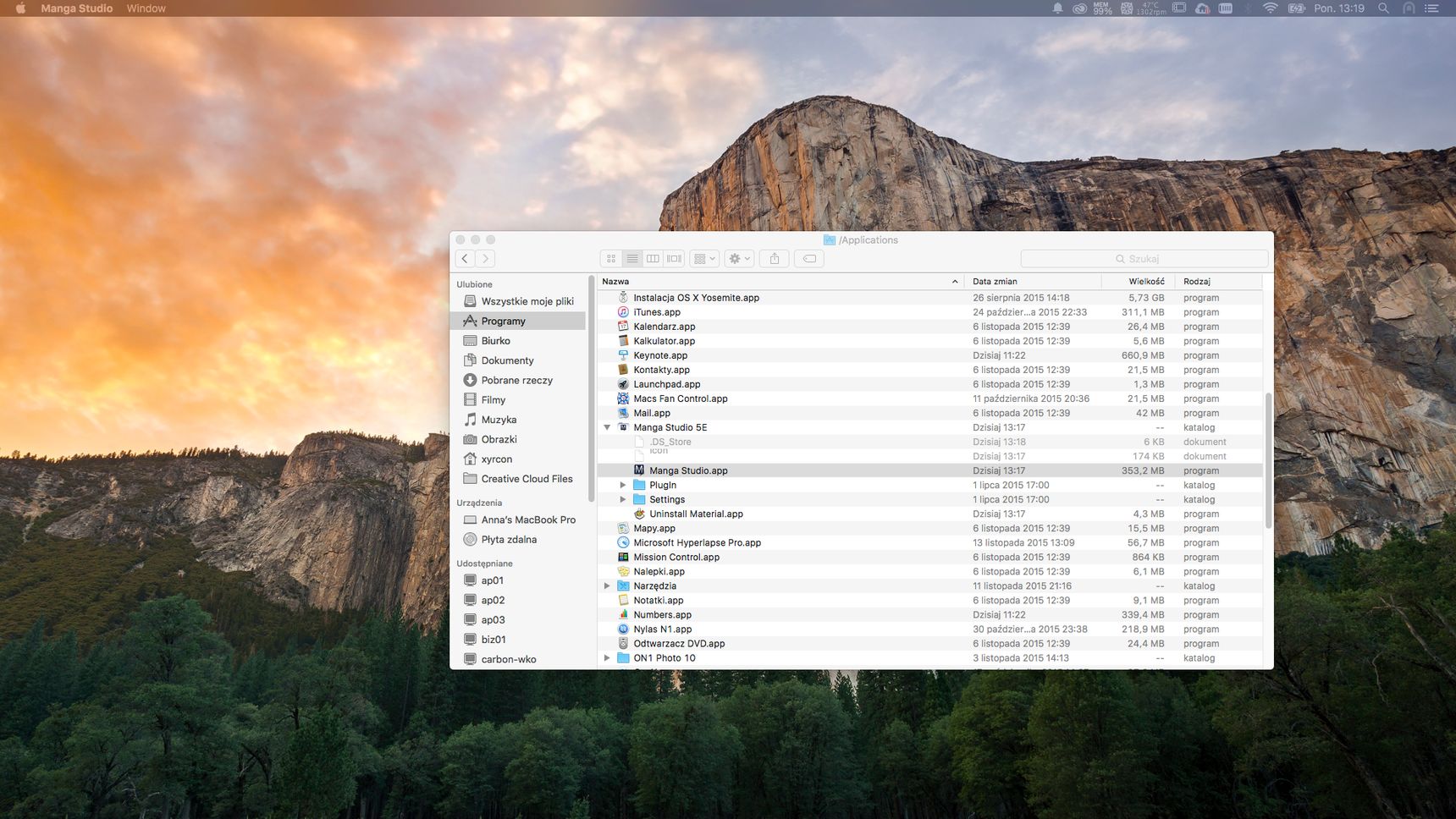1456x819 pixels.
Task: Open Obrazki in the sidebar
Action: pos(518,440)
